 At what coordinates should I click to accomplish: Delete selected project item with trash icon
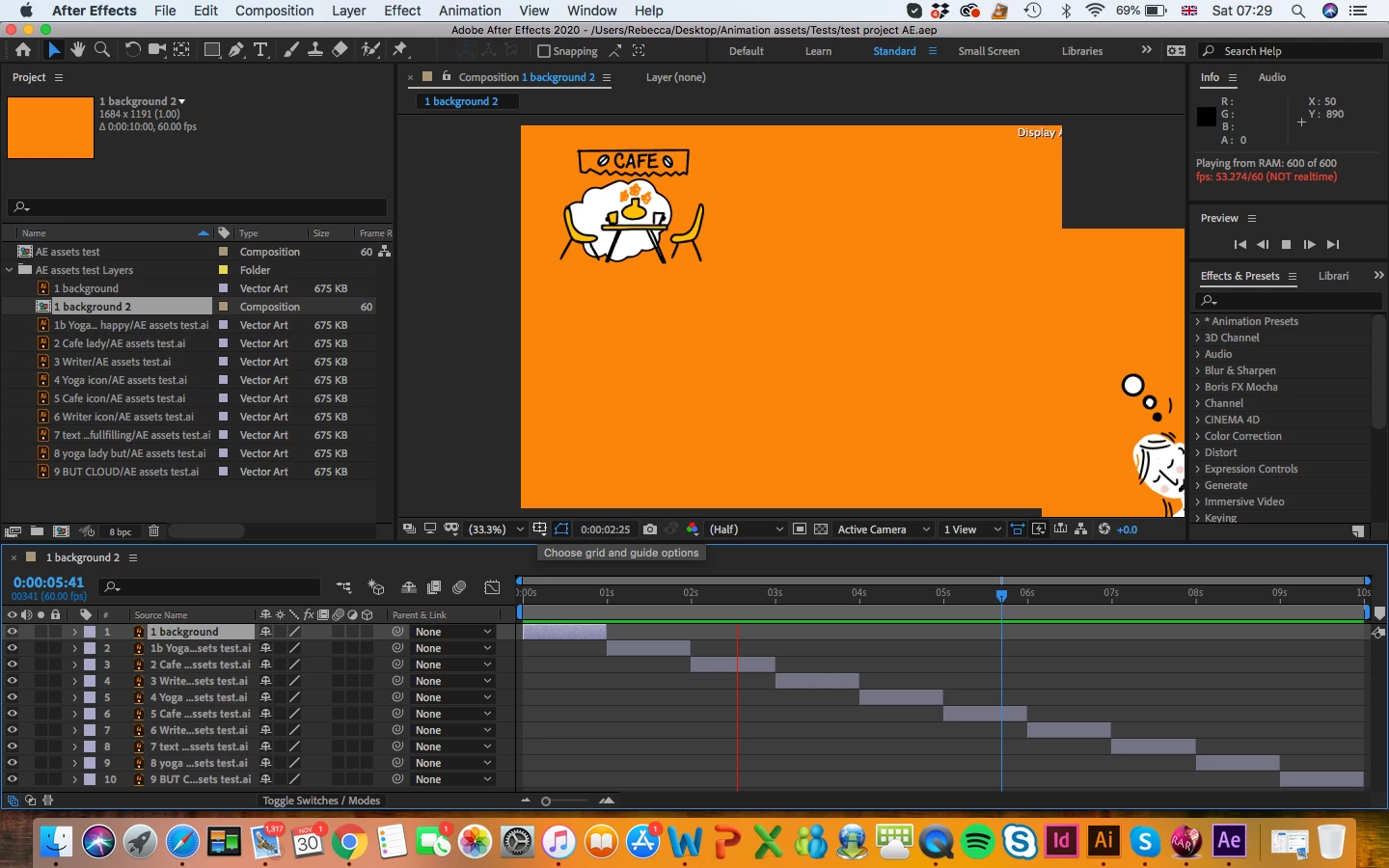pyautogui.click(x=153, y=531)
